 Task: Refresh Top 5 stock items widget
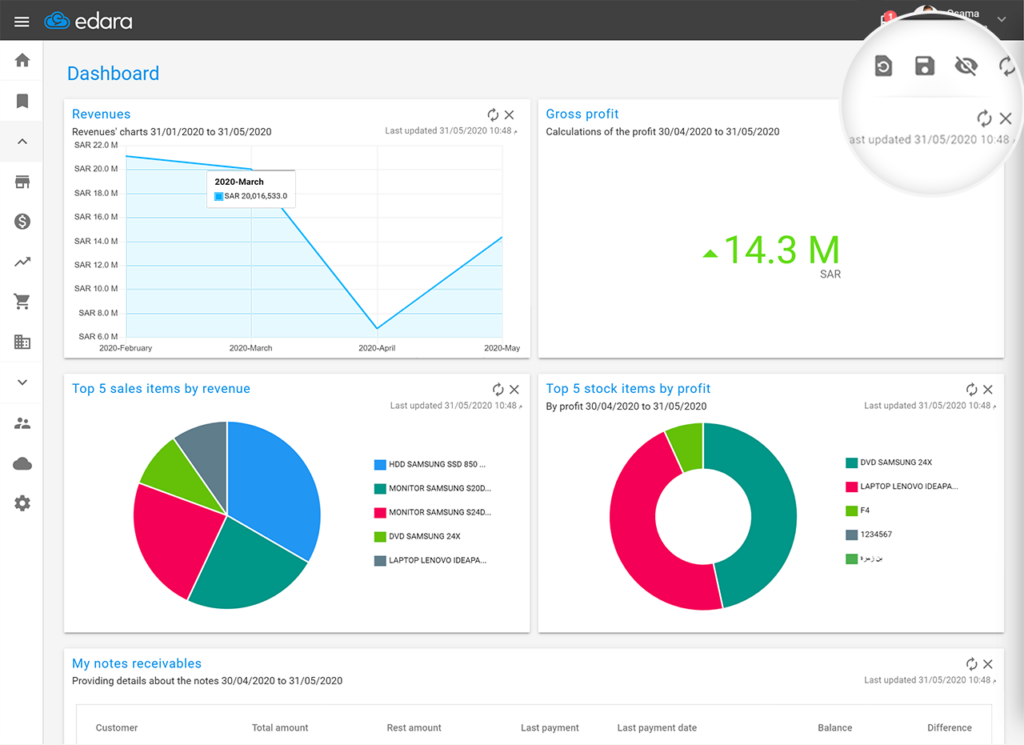(972, 390)
